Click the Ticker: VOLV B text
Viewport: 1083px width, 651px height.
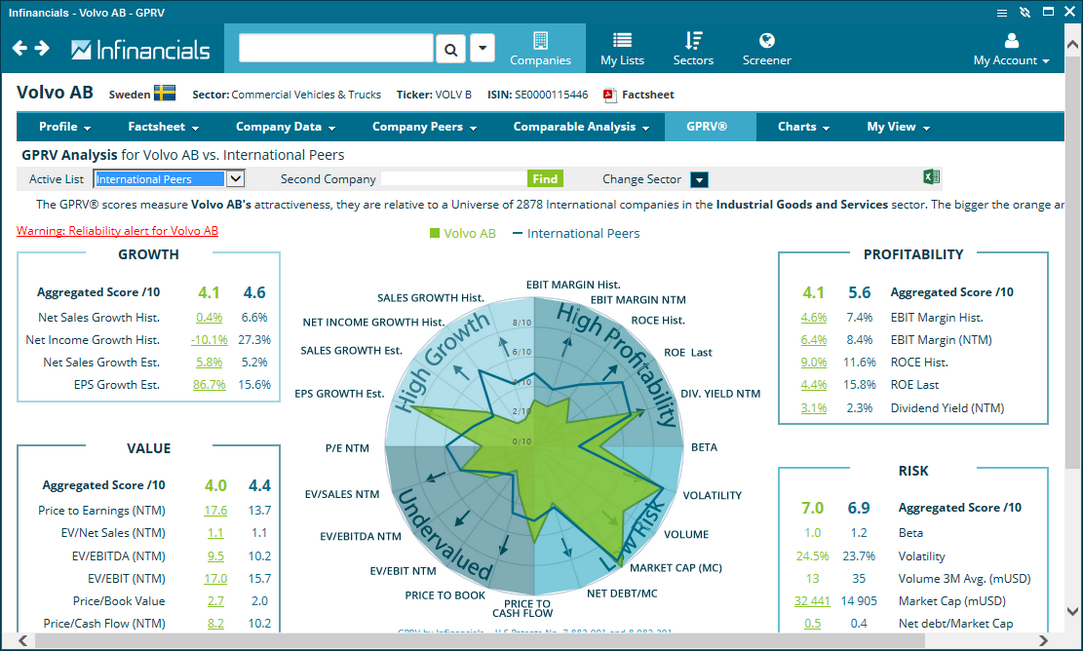pyautogui.click(x=434, y=95)
